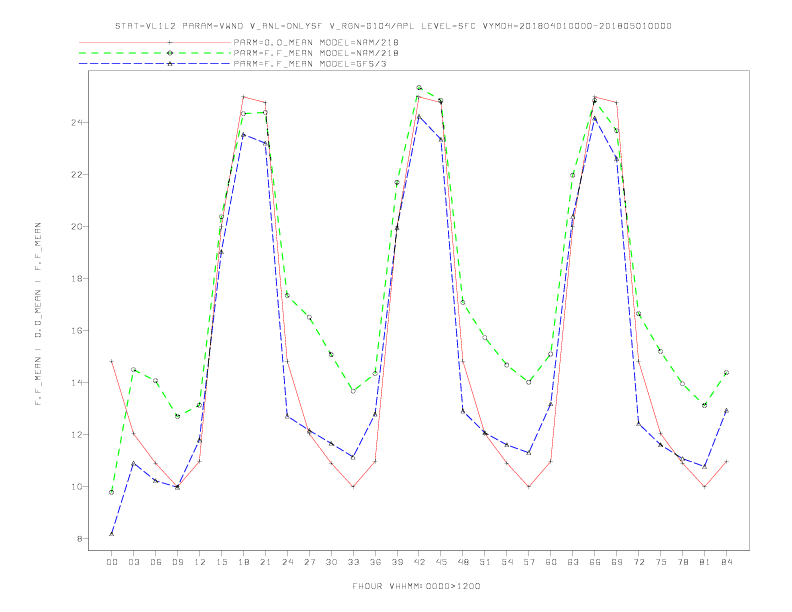Click the chart title line starting STAT=VL1L2
The width and height of the screenshot is (792, 612).
(x=393, y=26)
